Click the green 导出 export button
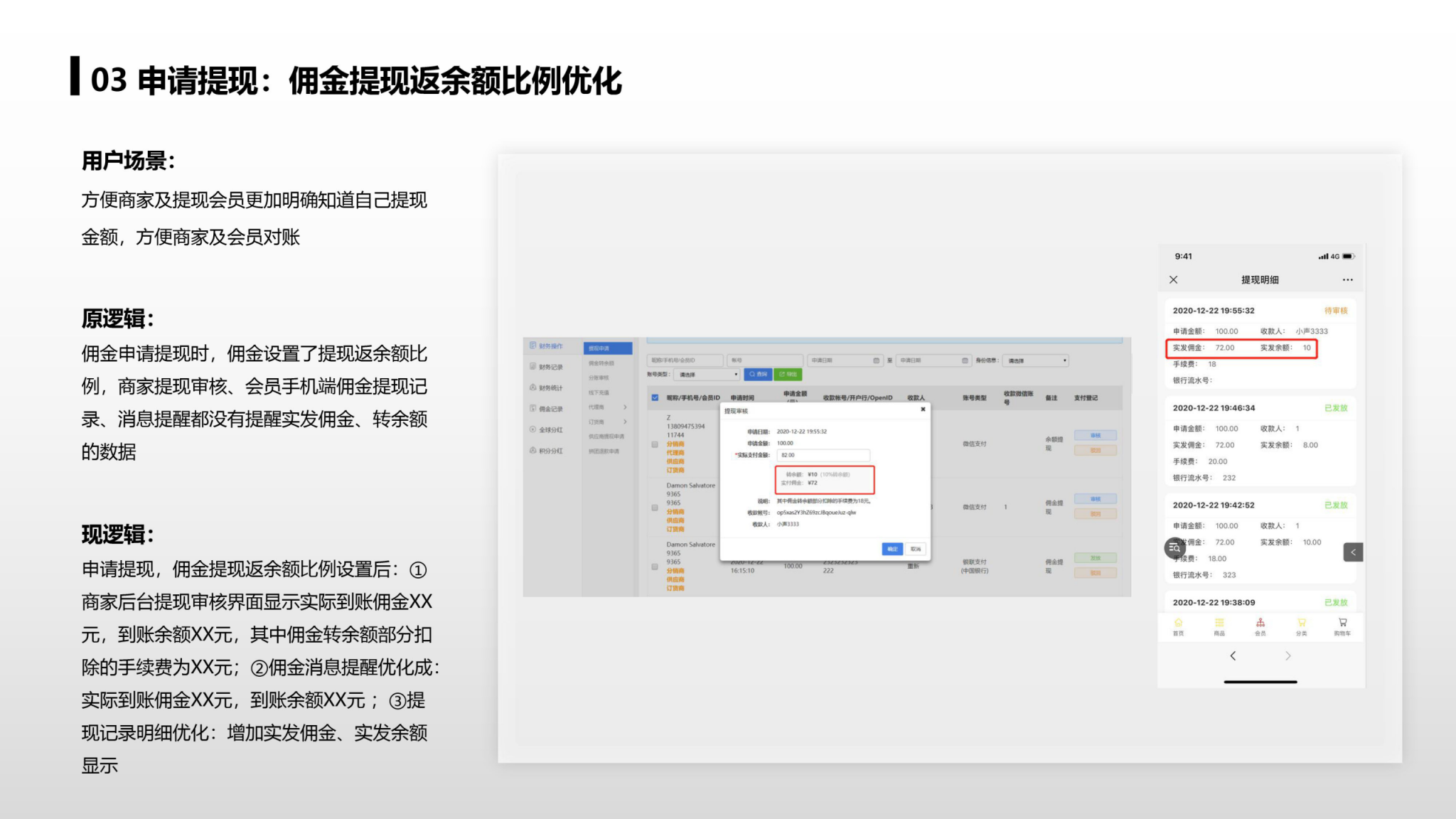 tap(788, 374)
